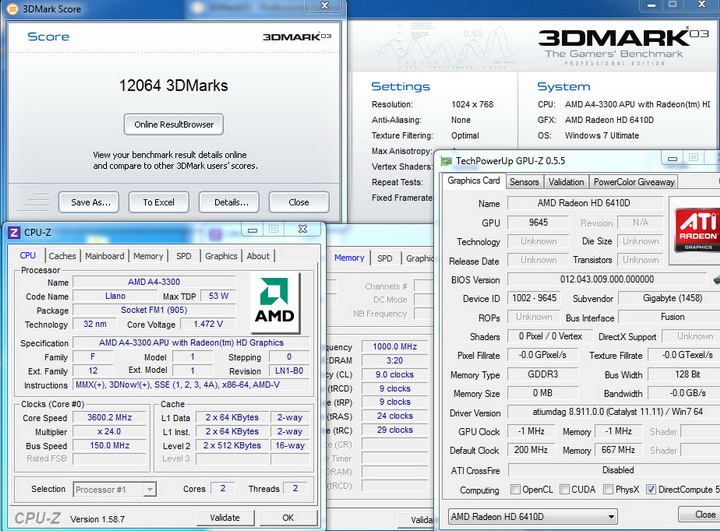
Task: Open the About tab in CPU-Z
Action: pyautogui.click(x=258, y=256)
